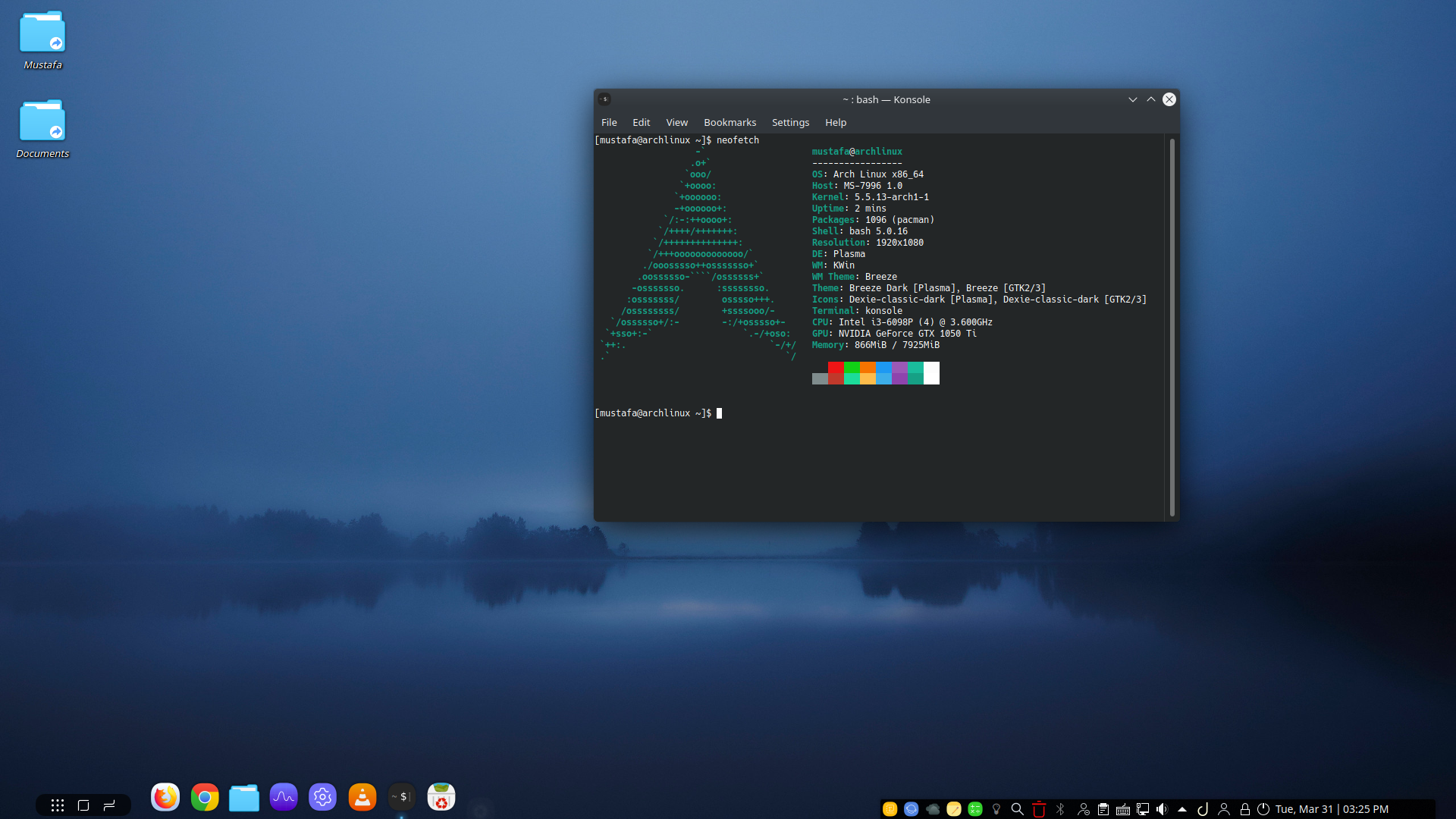
Task: Click the yellow tray applet icon
Action: pos(890,809)
